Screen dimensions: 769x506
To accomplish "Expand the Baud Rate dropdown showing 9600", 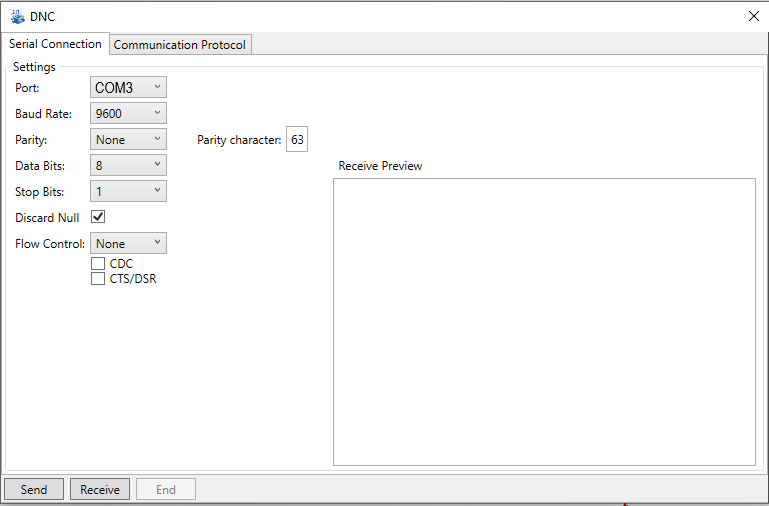I will [128, 113].
